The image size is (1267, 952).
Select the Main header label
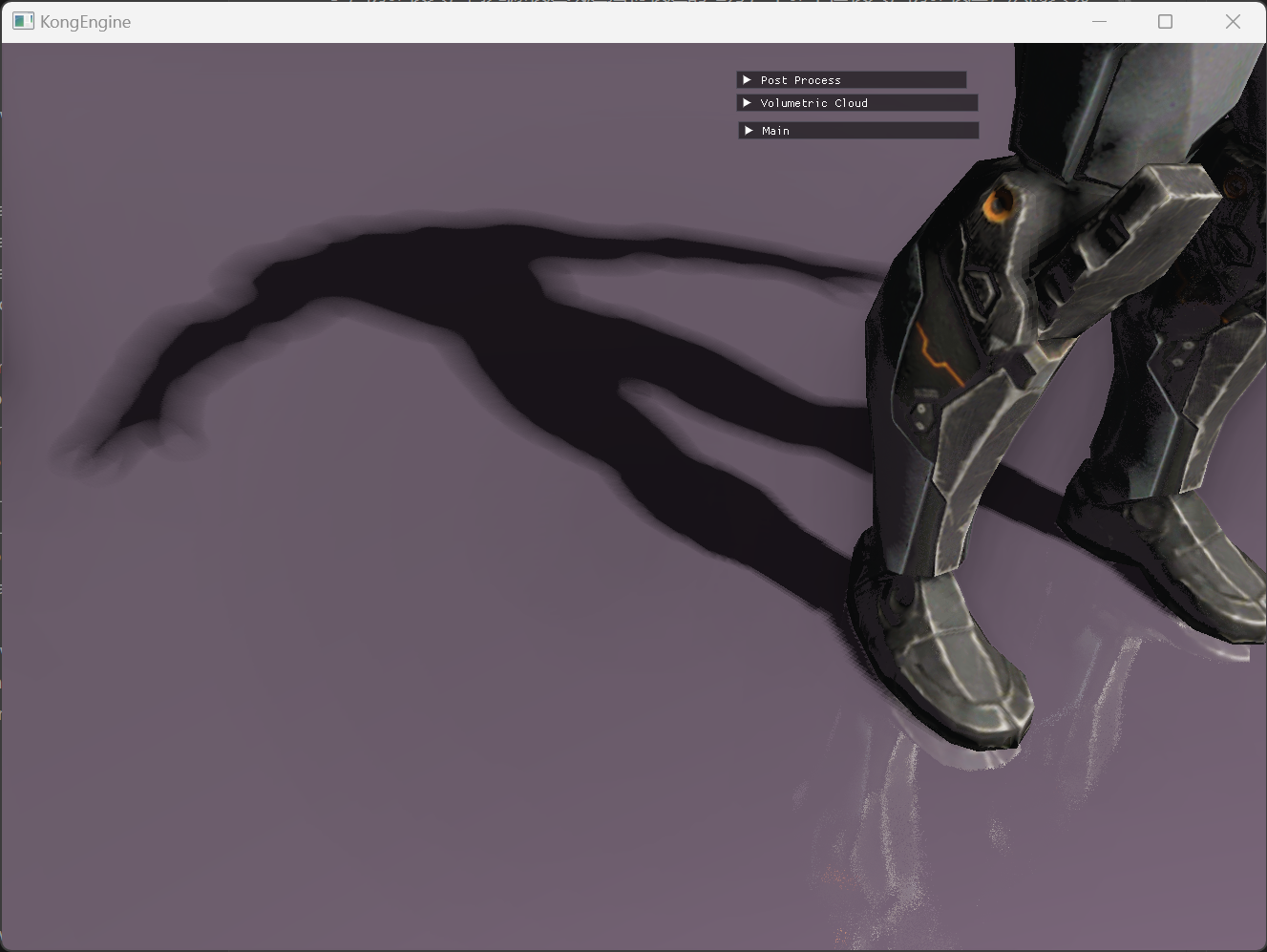click(775, 131)
